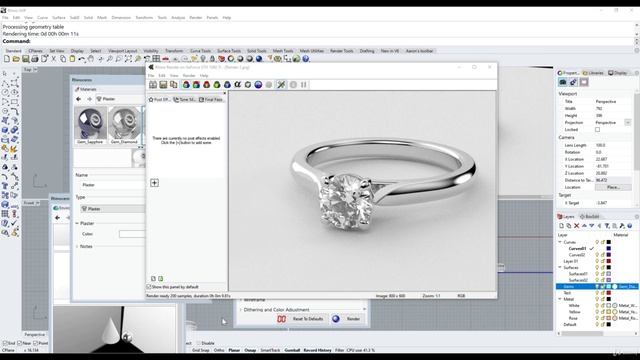Viewport: 640px width, 360px height.
Task: Show RGB channels icon in render window
Action: [x=186, y=84]
